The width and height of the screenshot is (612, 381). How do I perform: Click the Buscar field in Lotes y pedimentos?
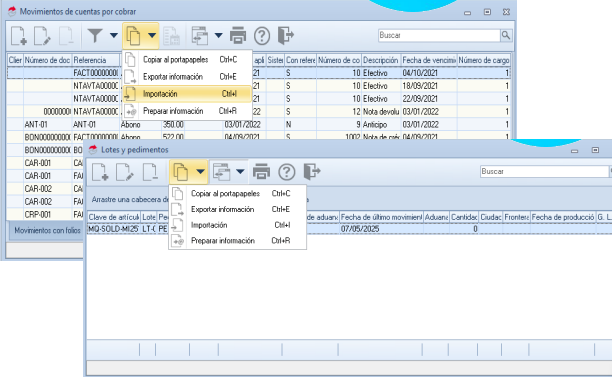pyautogui.click(x=544, y=171)
